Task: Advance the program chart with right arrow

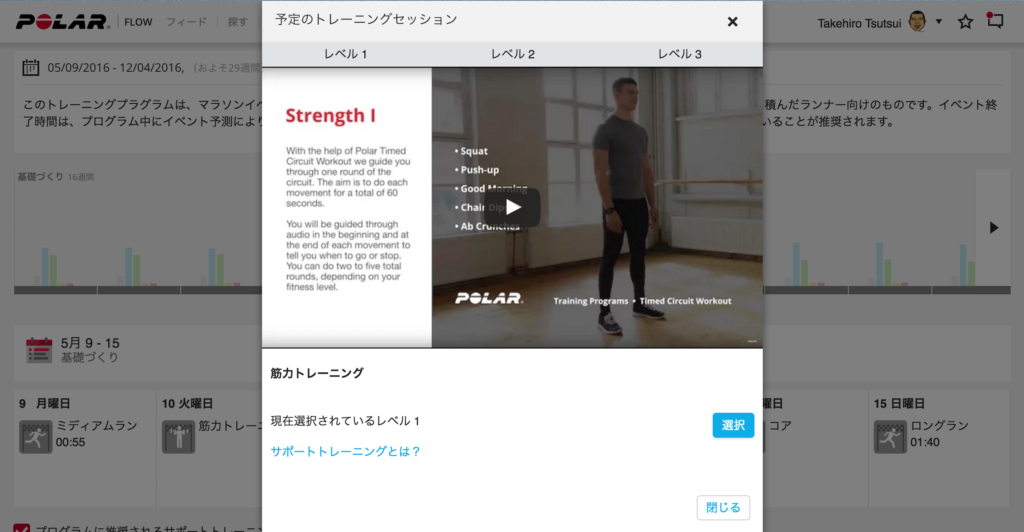Action: coord(993,227)
